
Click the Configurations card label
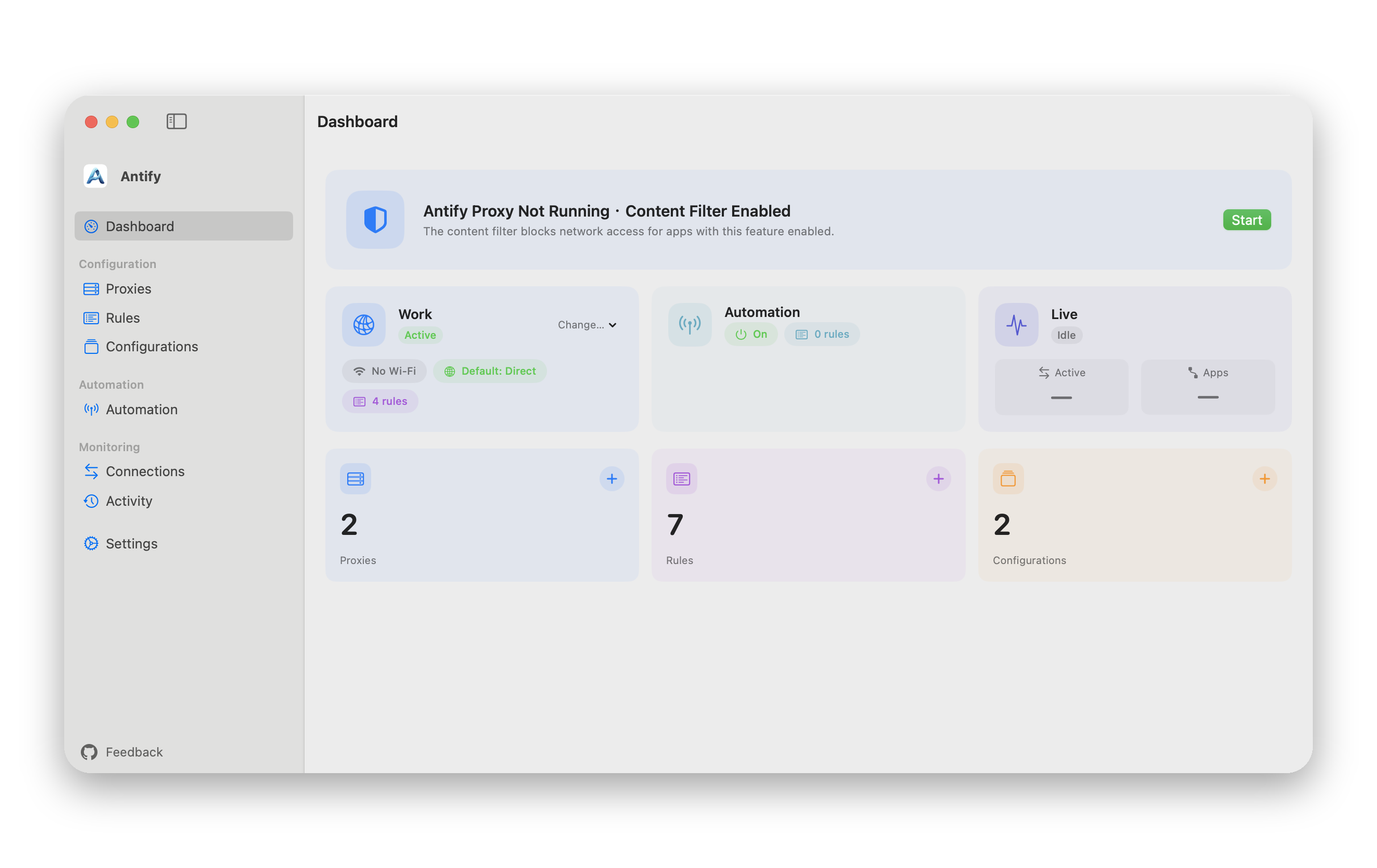tap(1029, 560)
